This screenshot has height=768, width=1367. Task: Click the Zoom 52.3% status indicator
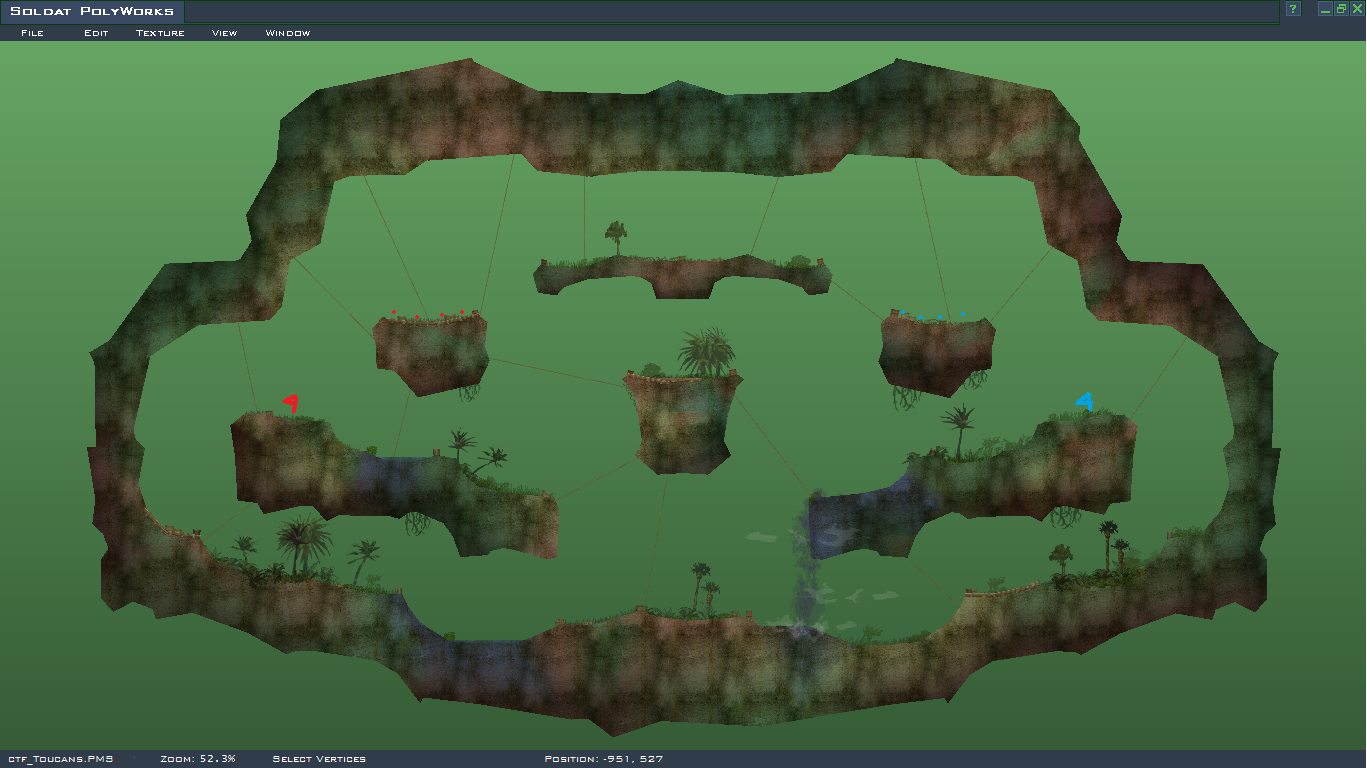click(198, 759)
